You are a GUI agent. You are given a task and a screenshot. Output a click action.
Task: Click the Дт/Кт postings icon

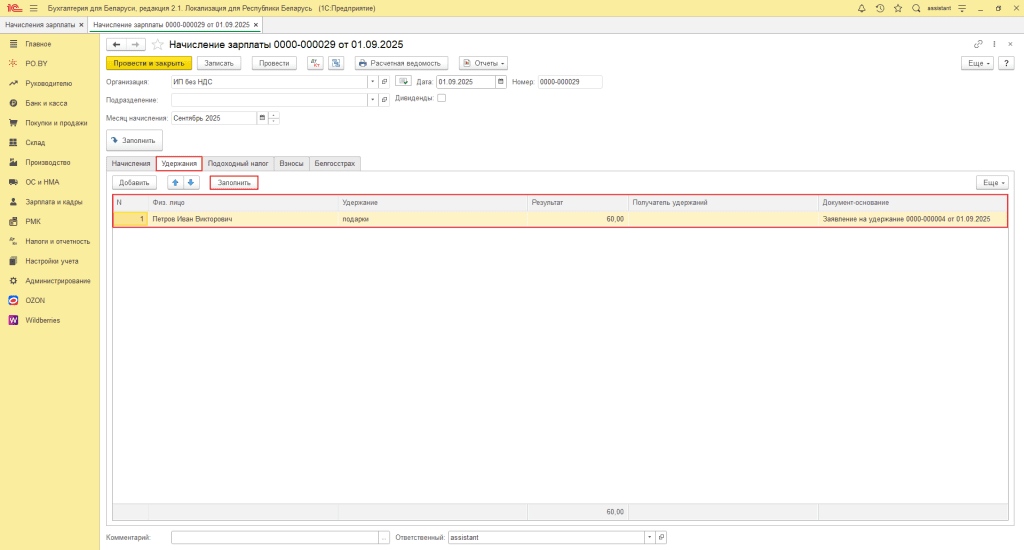314,63
